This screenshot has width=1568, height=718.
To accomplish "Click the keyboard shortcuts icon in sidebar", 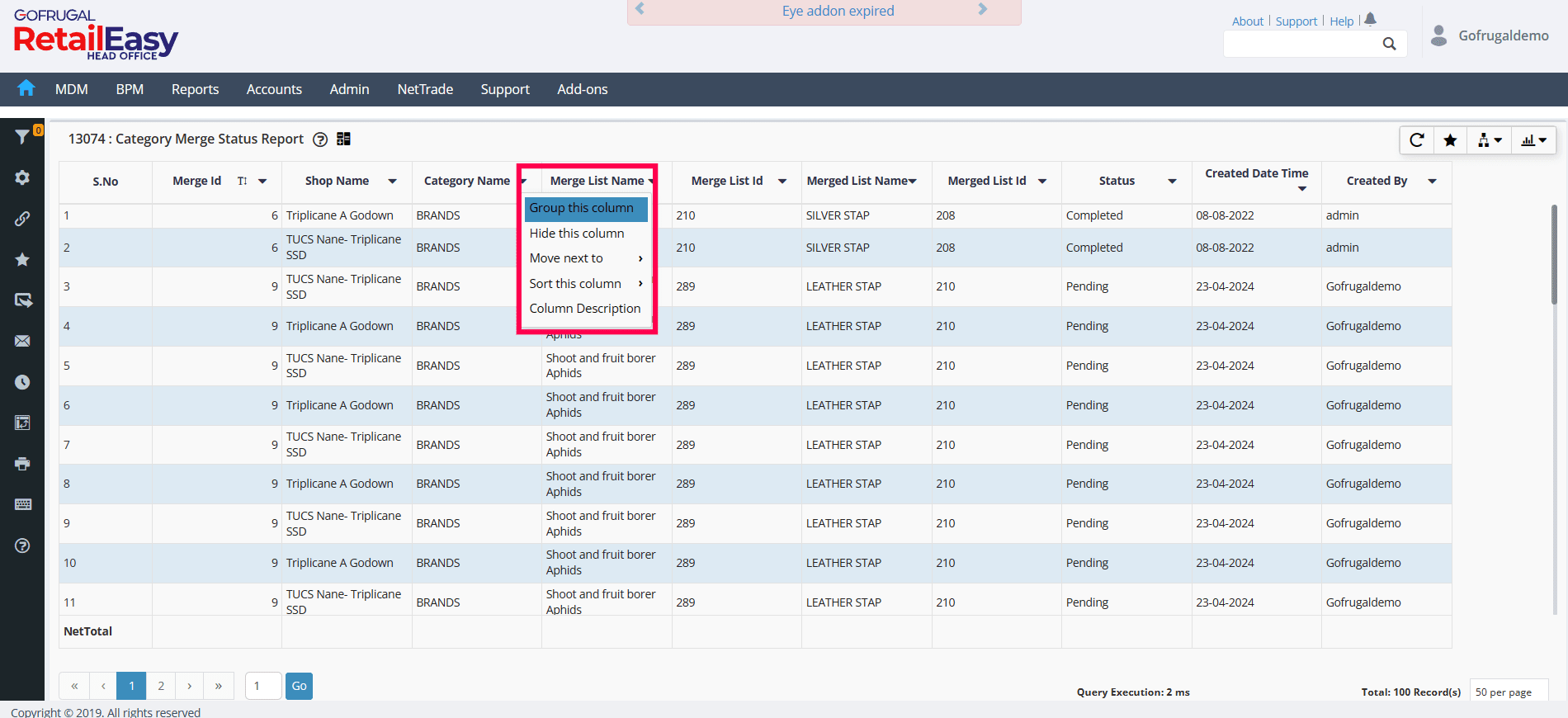I will click(22, 504).
